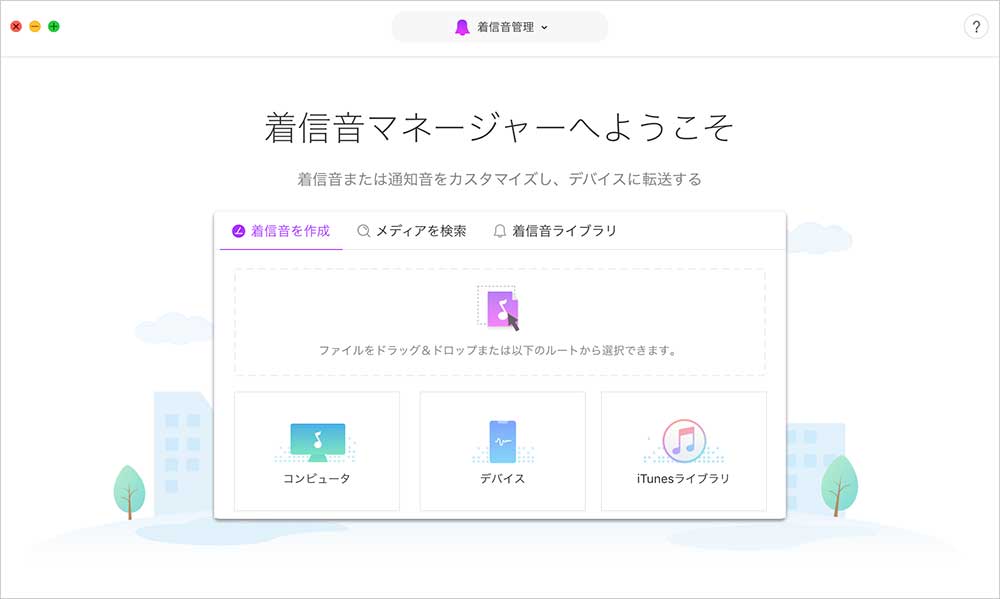The width and height of the screenshot is (1000, 599).
Task: Click the 着信音マネージャーへようこそ heading
Action: tap(499, 128)
